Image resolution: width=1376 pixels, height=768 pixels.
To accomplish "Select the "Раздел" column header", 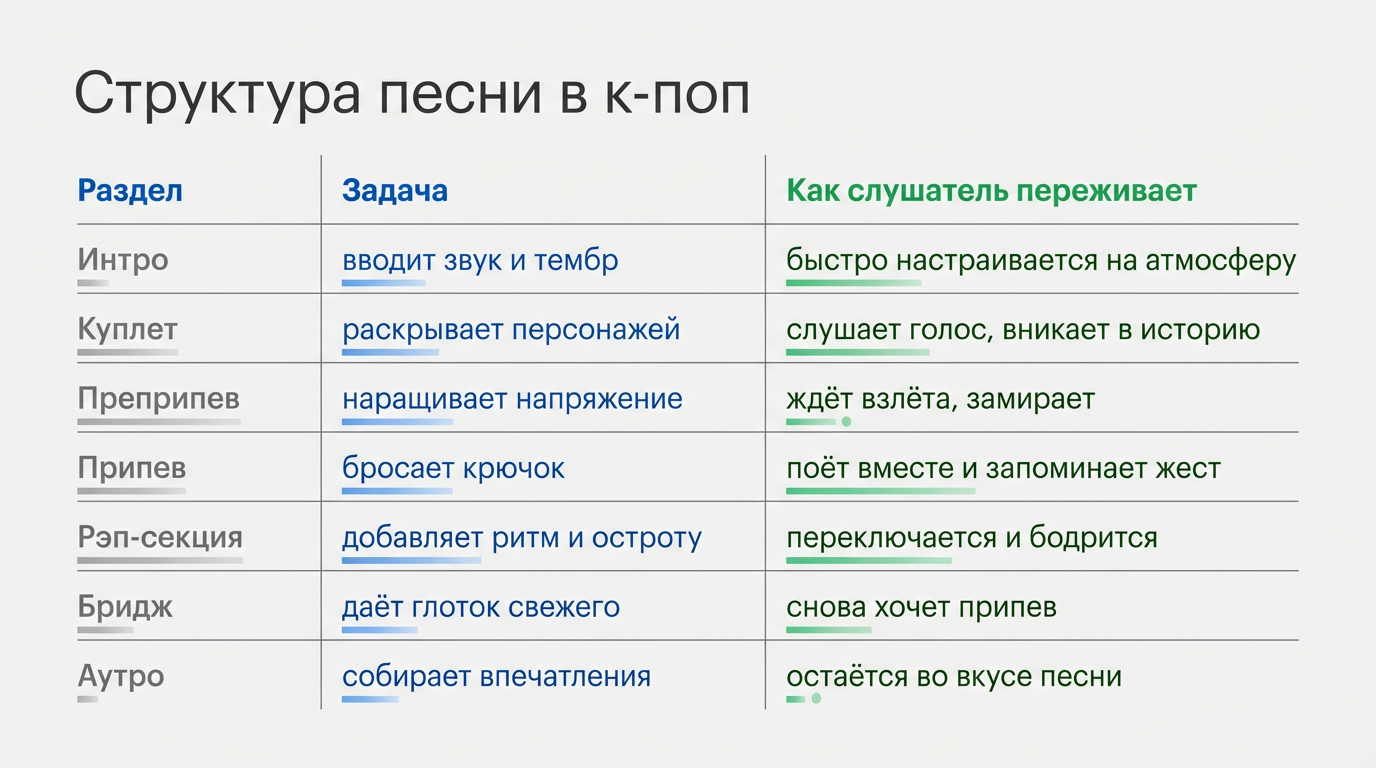I will 130,191.
